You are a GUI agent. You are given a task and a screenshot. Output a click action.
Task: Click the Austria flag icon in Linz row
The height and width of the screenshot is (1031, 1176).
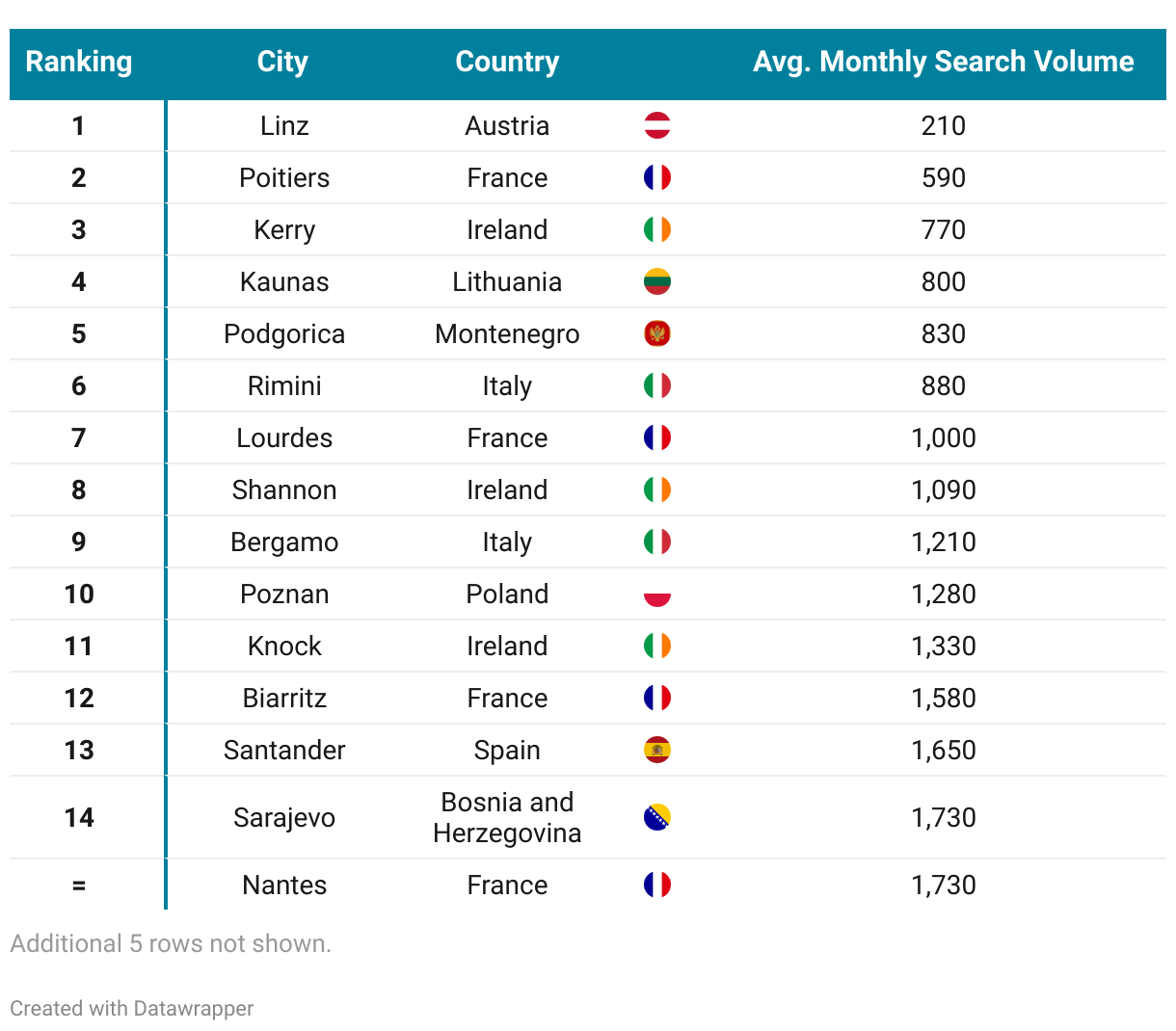click(x=656, y=126)
